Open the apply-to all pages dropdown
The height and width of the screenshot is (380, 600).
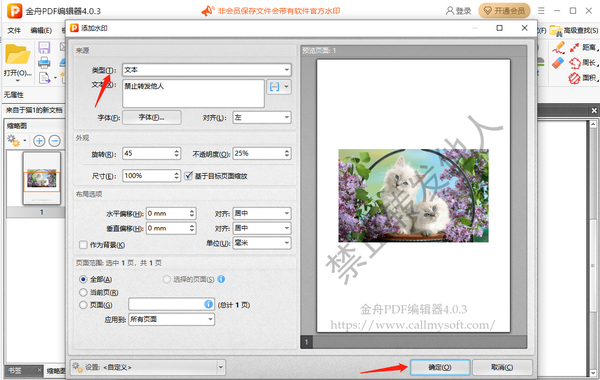tap(171, 319)
